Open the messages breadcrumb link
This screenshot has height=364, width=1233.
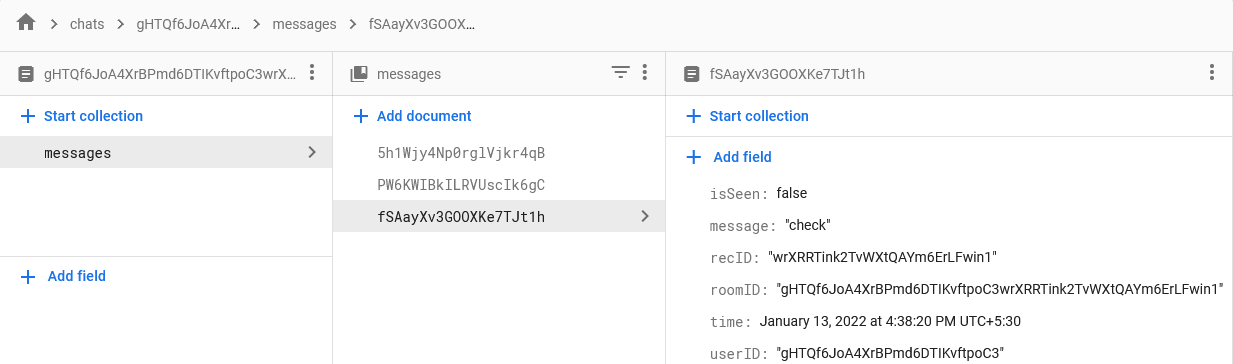click(305, 24)
